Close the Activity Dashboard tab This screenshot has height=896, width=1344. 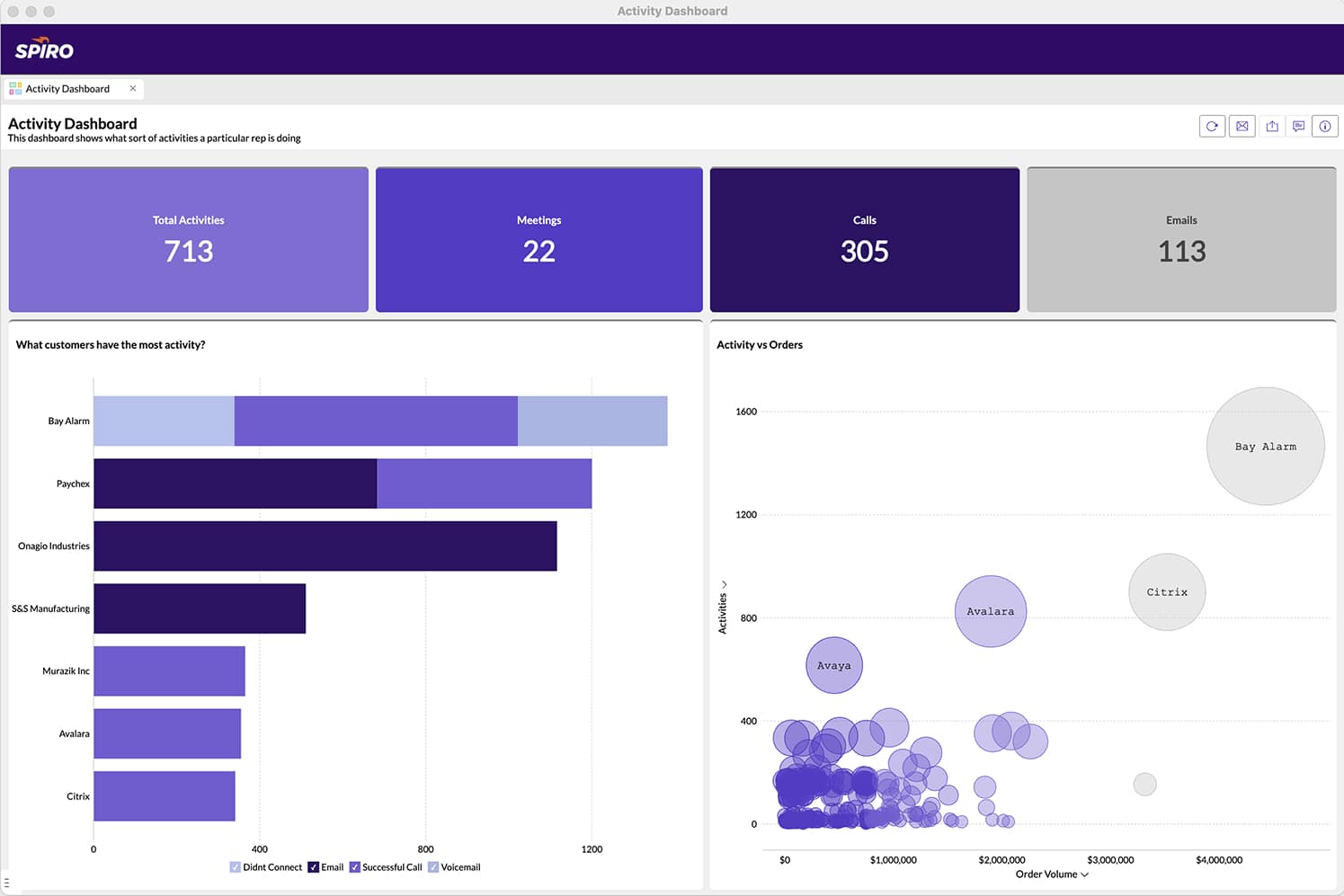click(x=133, y=88)
